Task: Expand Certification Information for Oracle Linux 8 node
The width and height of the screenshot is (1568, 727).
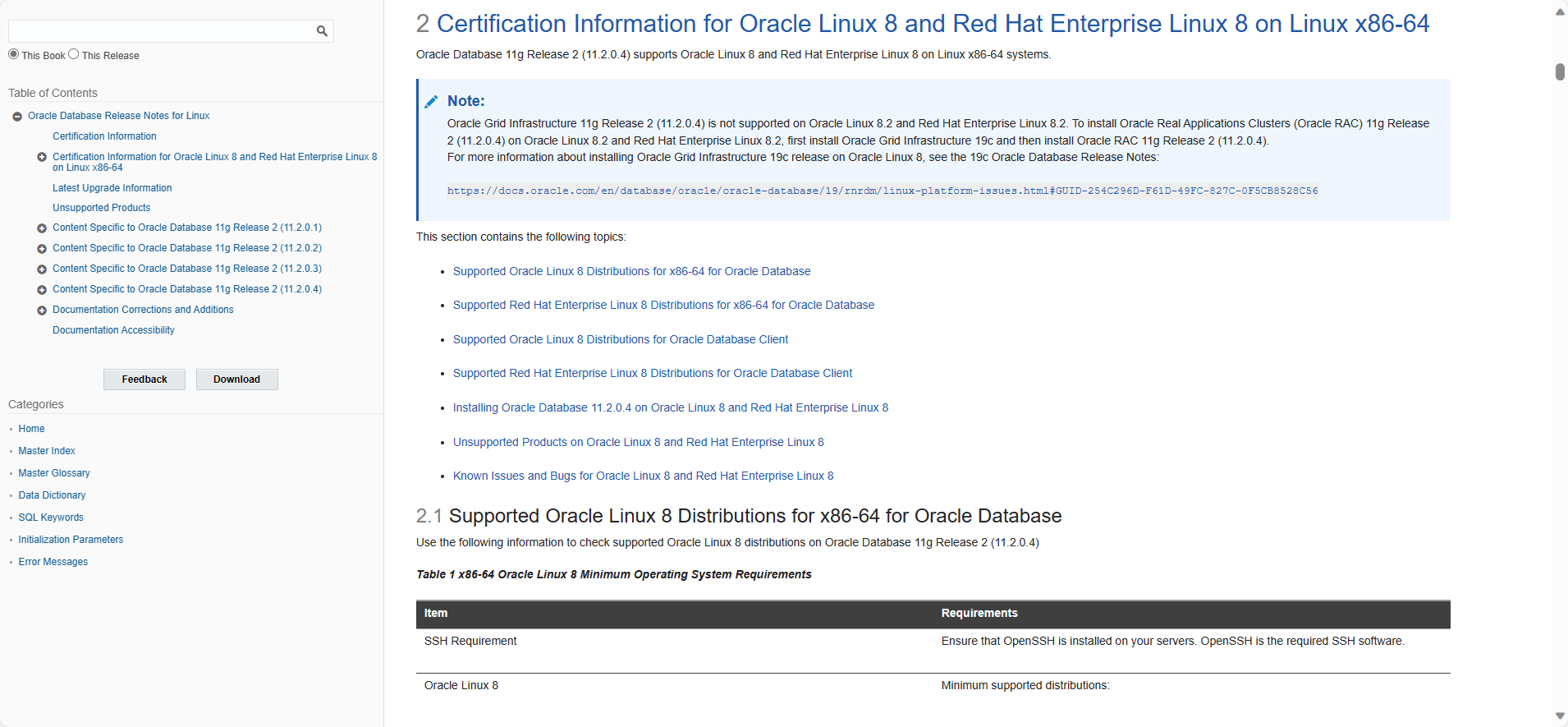Action: pyautogui.click(x=42, y=157)
